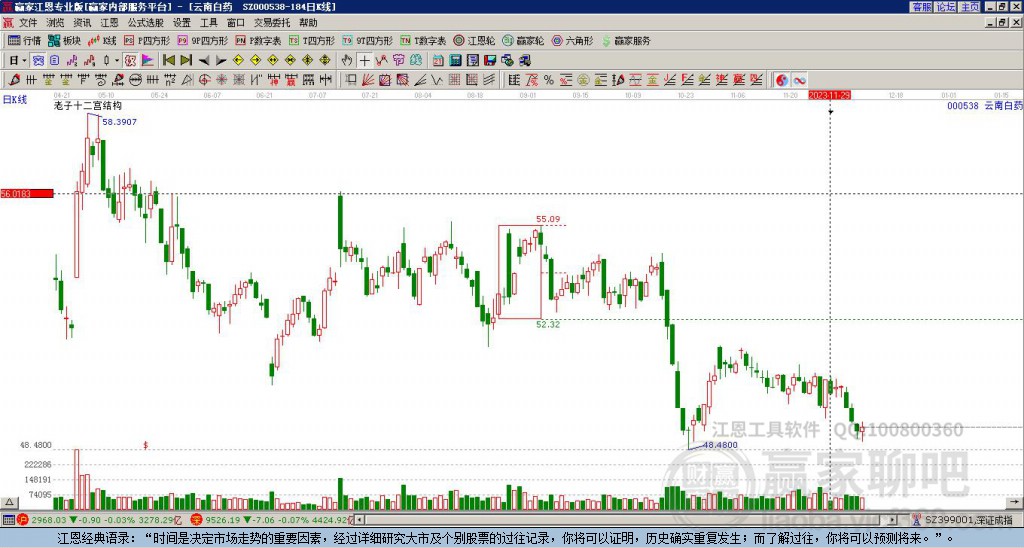Screen dimensions: 1024x548
Task: Click the blue infinity symbol icon
Action: [x=799, y=80]
